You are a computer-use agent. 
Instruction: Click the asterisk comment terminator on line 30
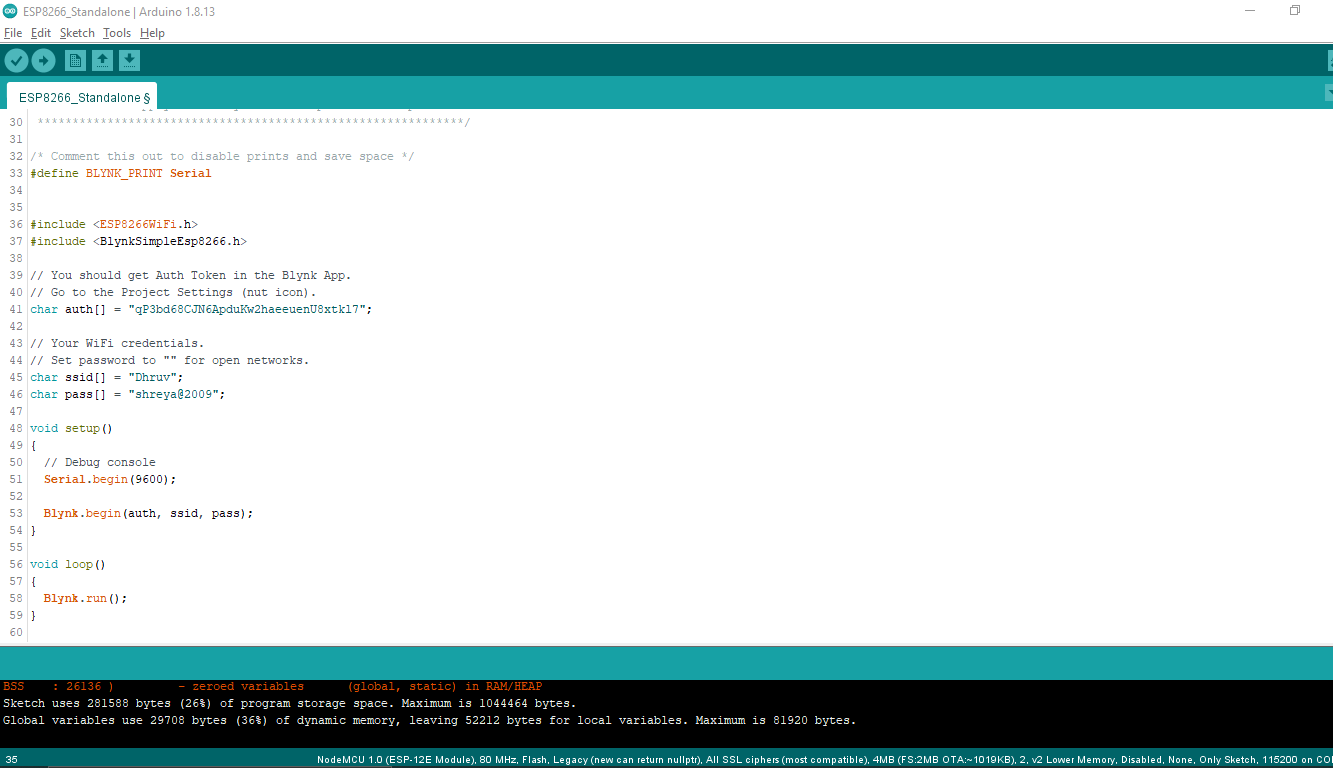253,122
